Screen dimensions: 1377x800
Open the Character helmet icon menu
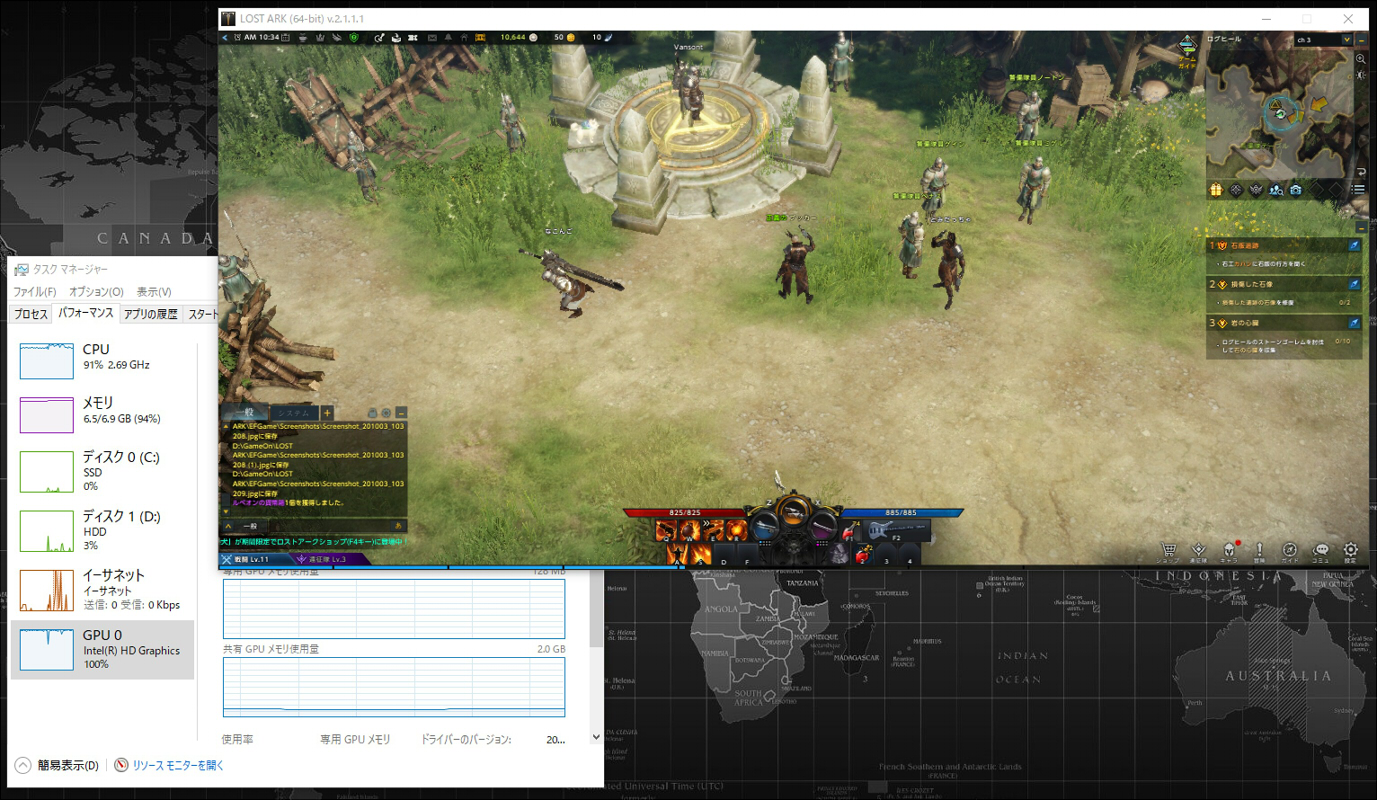(1229, 551)
